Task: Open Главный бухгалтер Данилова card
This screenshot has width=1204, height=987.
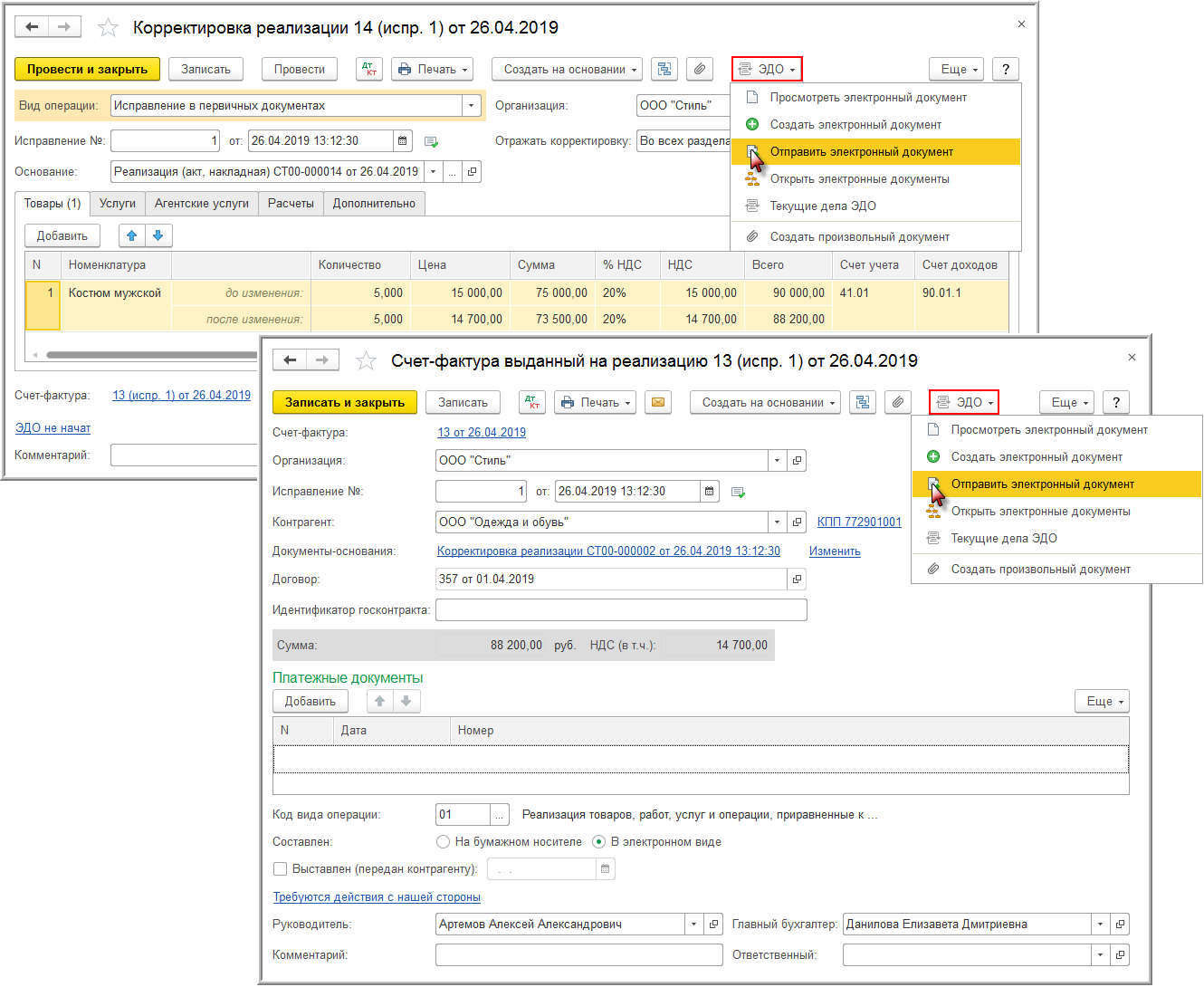Action: (1120, 925)
